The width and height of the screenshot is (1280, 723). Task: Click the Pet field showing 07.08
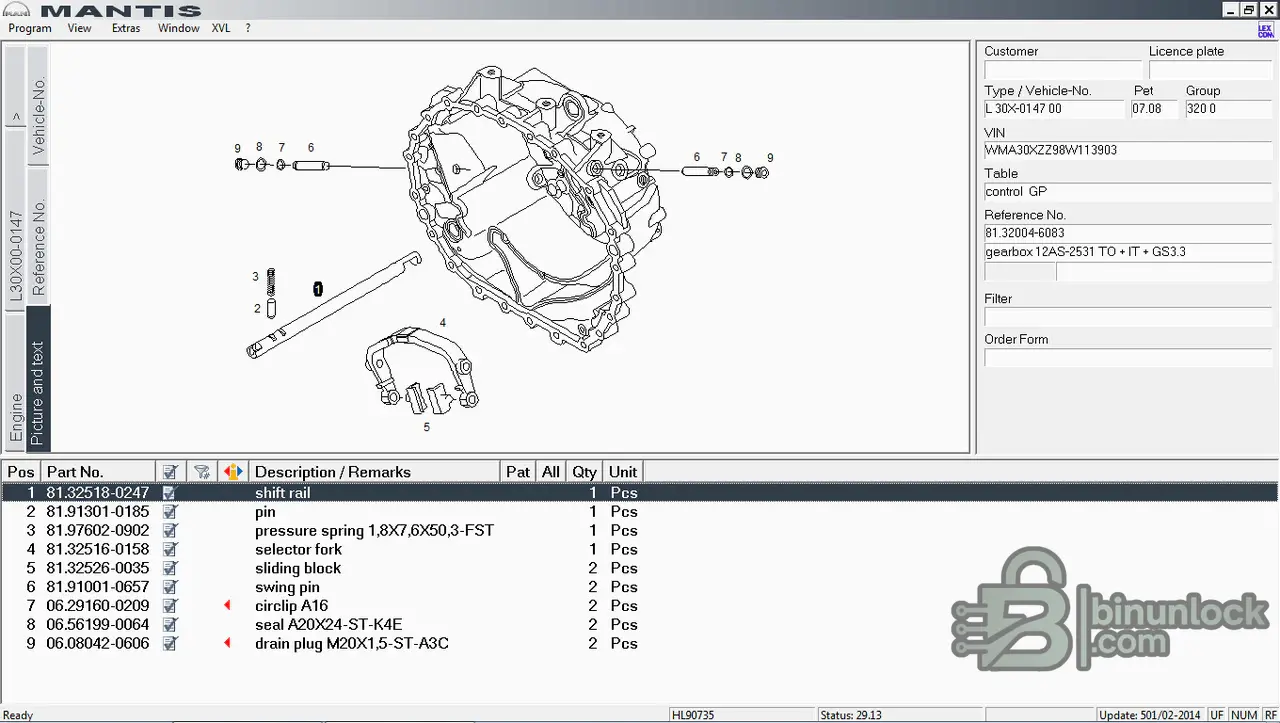click(1155, 109)
